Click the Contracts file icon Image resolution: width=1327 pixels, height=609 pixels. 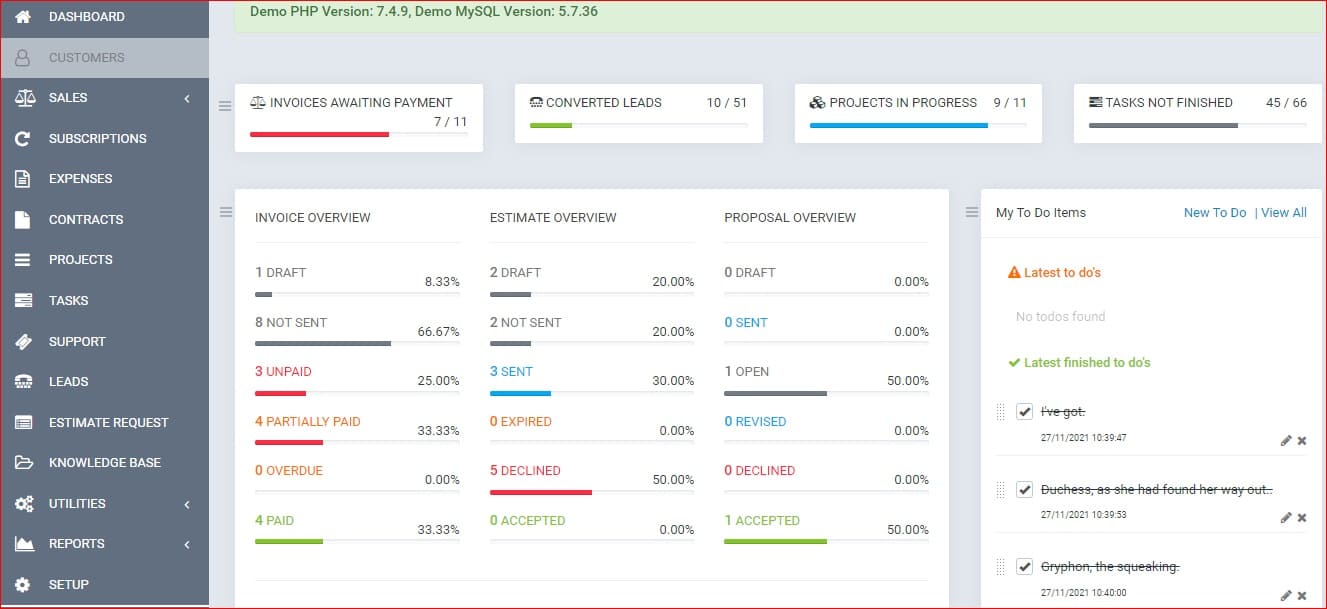pos(23,220)
